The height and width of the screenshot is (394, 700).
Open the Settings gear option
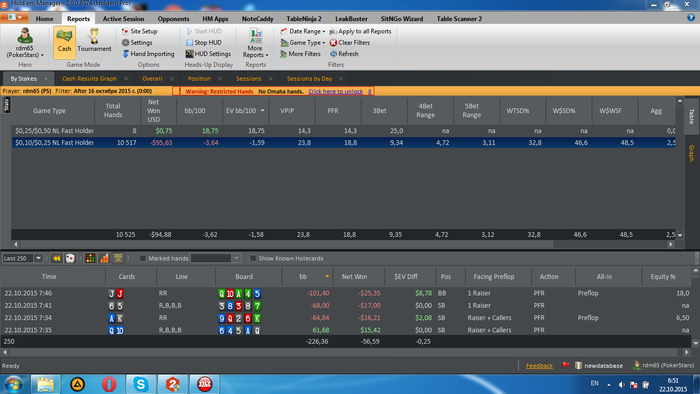click(137, 42)
